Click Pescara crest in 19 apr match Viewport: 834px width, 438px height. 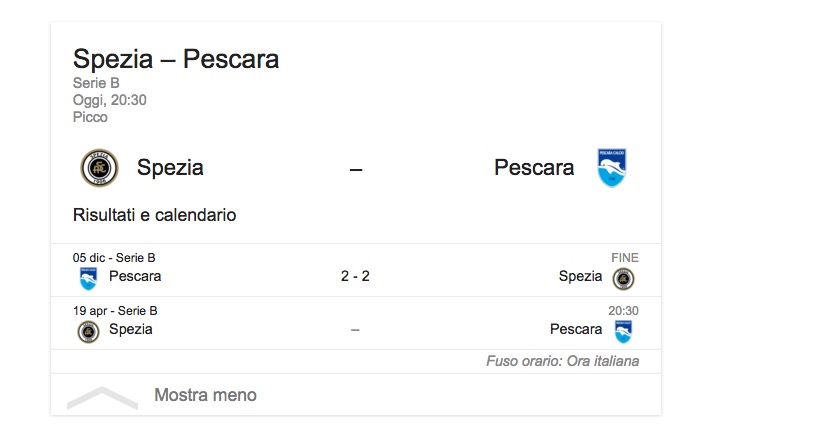(x=623, y=331)
